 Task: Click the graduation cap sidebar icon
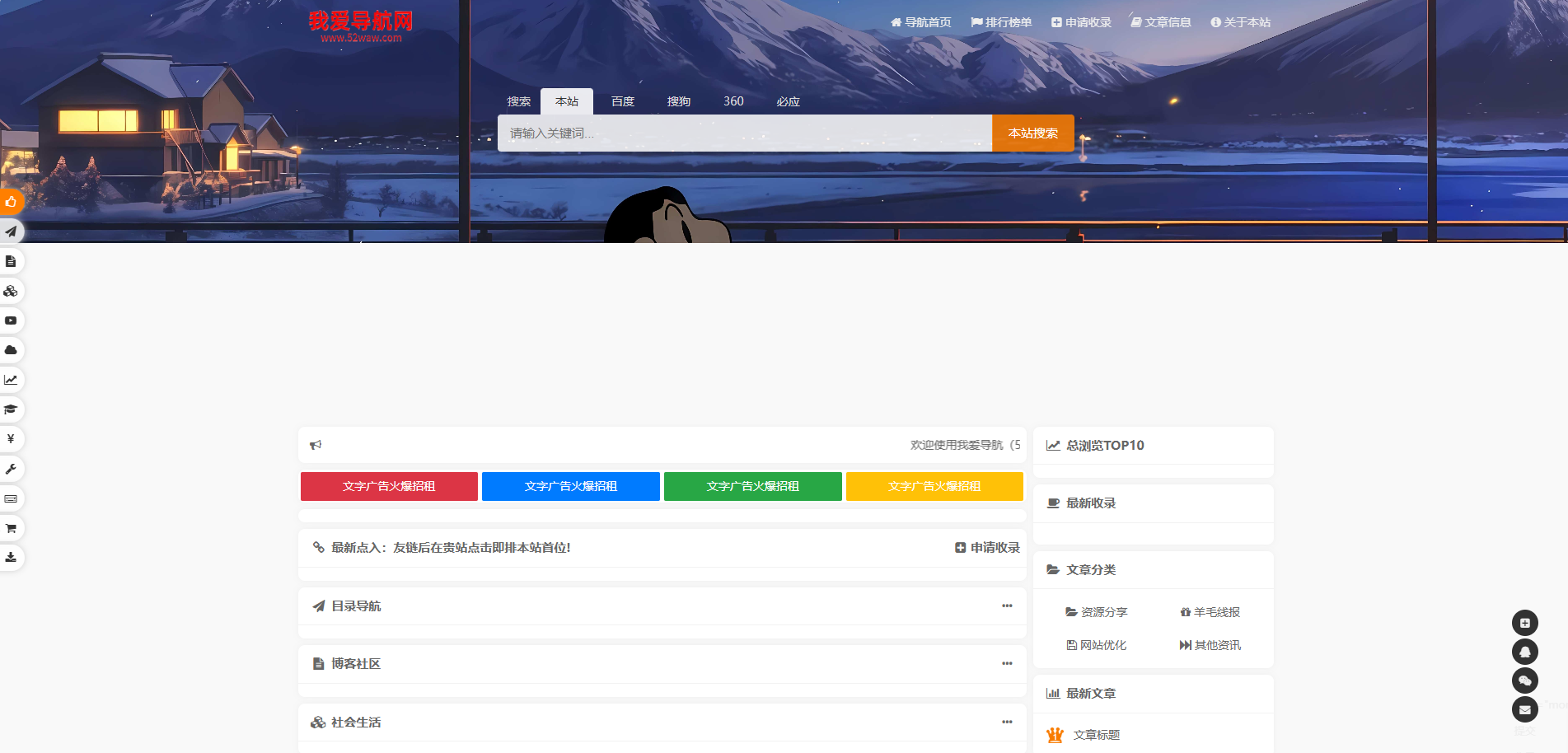pyautogui.click(x=11, y=409)
